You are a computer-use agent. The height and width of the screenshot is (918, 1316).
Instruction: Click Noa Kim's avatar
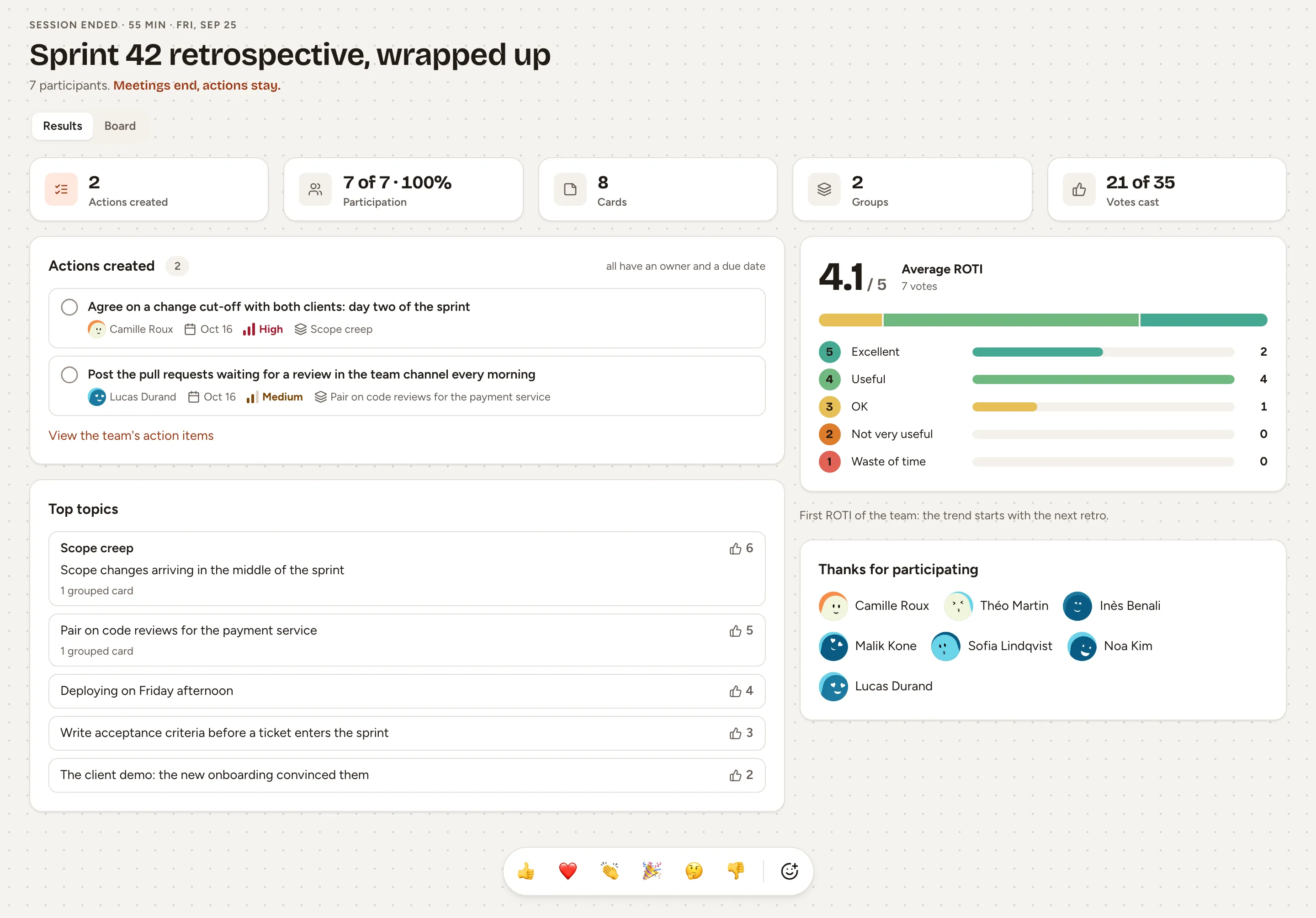point(1082,646)
